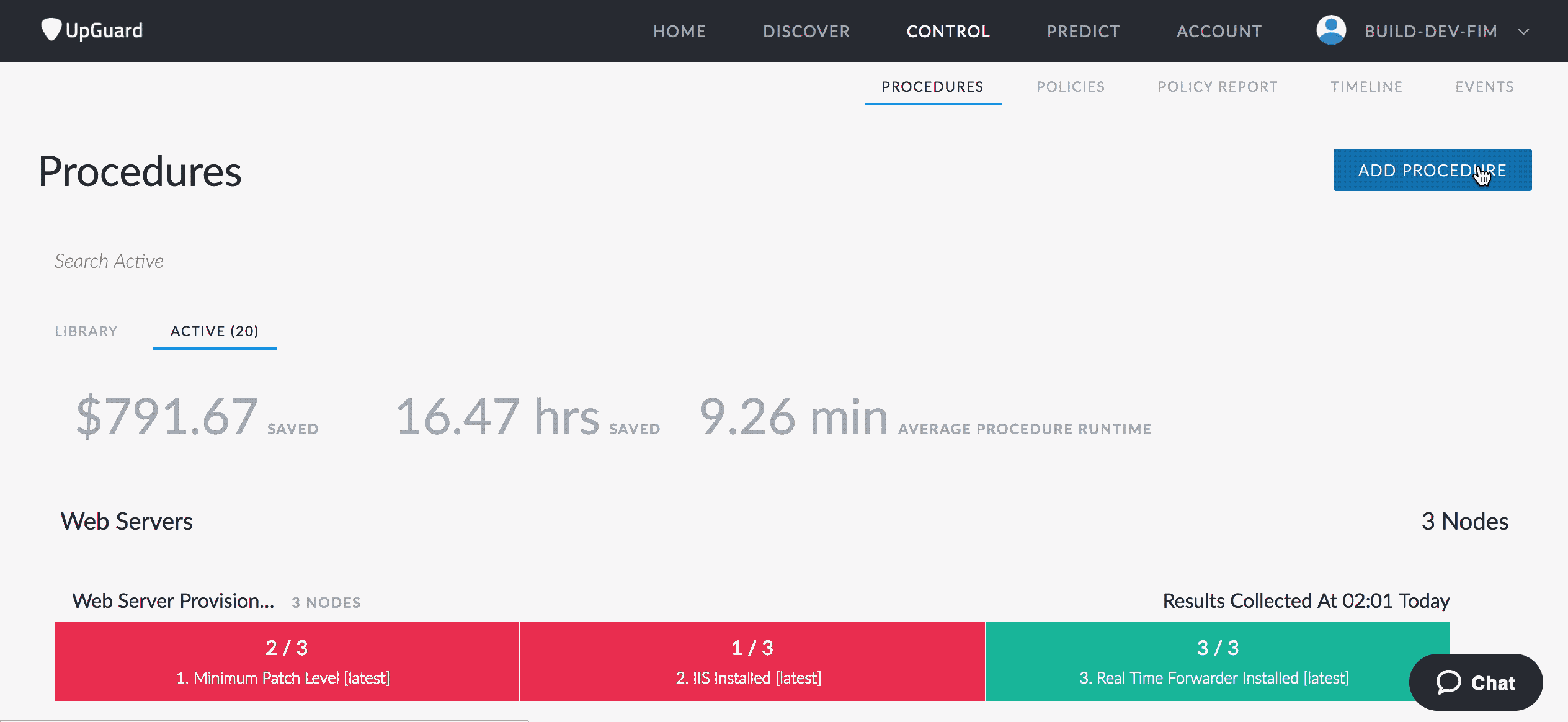Open the Chat widget
The width and height of the screenshot is (1568, 722).
[x=1476, y=682]
